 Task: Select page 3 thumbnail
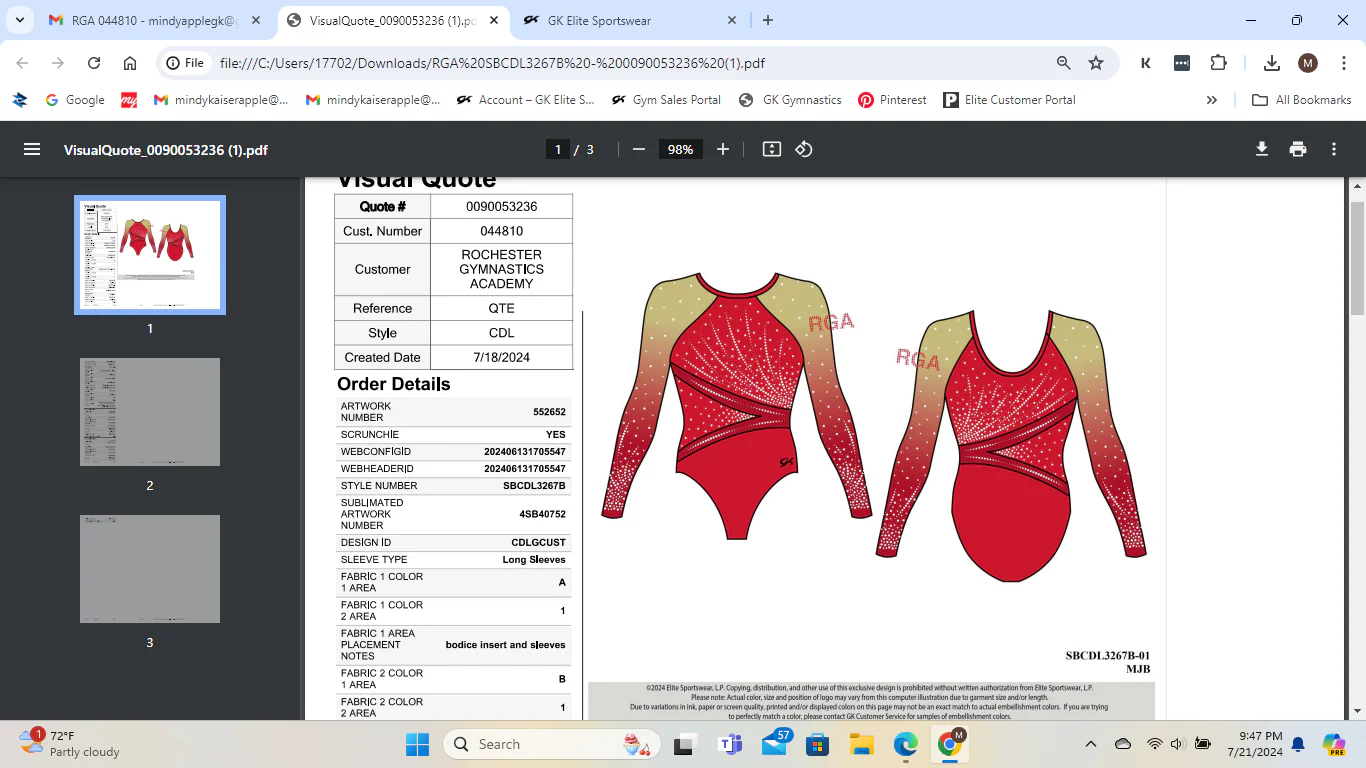click(150, 569)
